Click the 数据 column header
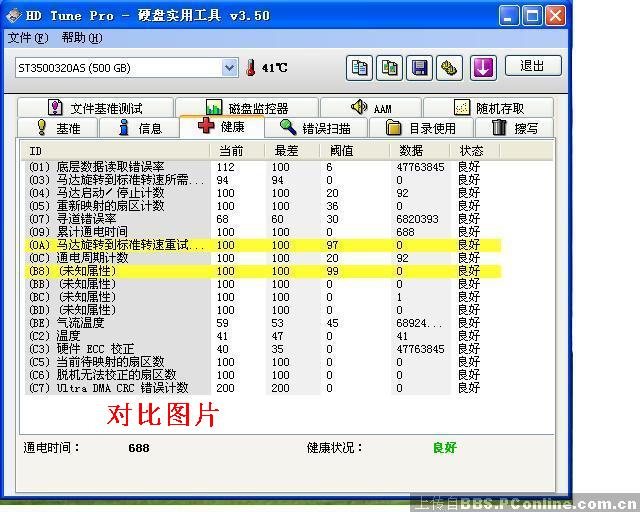640x512 pixels. click(x=420, y=151)
